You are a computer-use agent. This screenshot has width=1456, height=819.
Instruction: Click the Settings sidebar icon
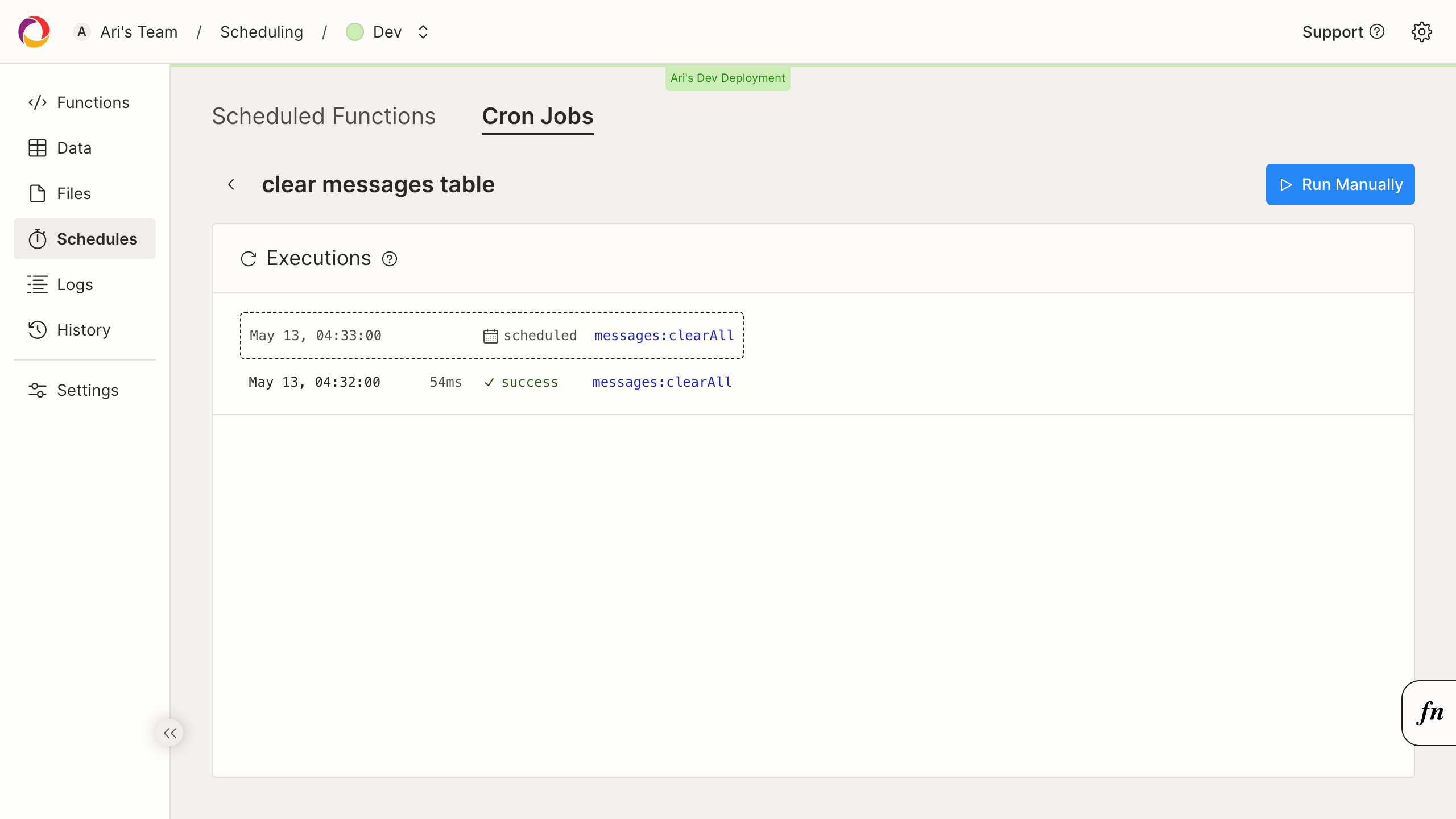pyautogui.click(x=37, y=390)
